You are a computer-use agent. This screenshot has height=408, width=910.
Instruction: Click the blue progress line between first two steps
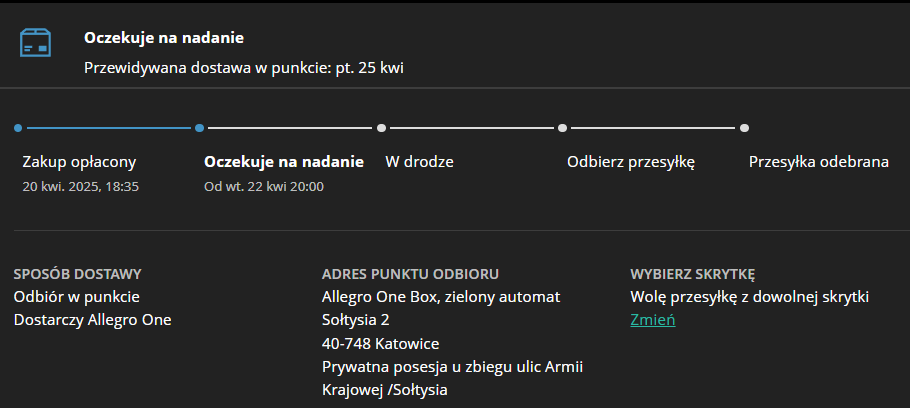coord(109,128)
